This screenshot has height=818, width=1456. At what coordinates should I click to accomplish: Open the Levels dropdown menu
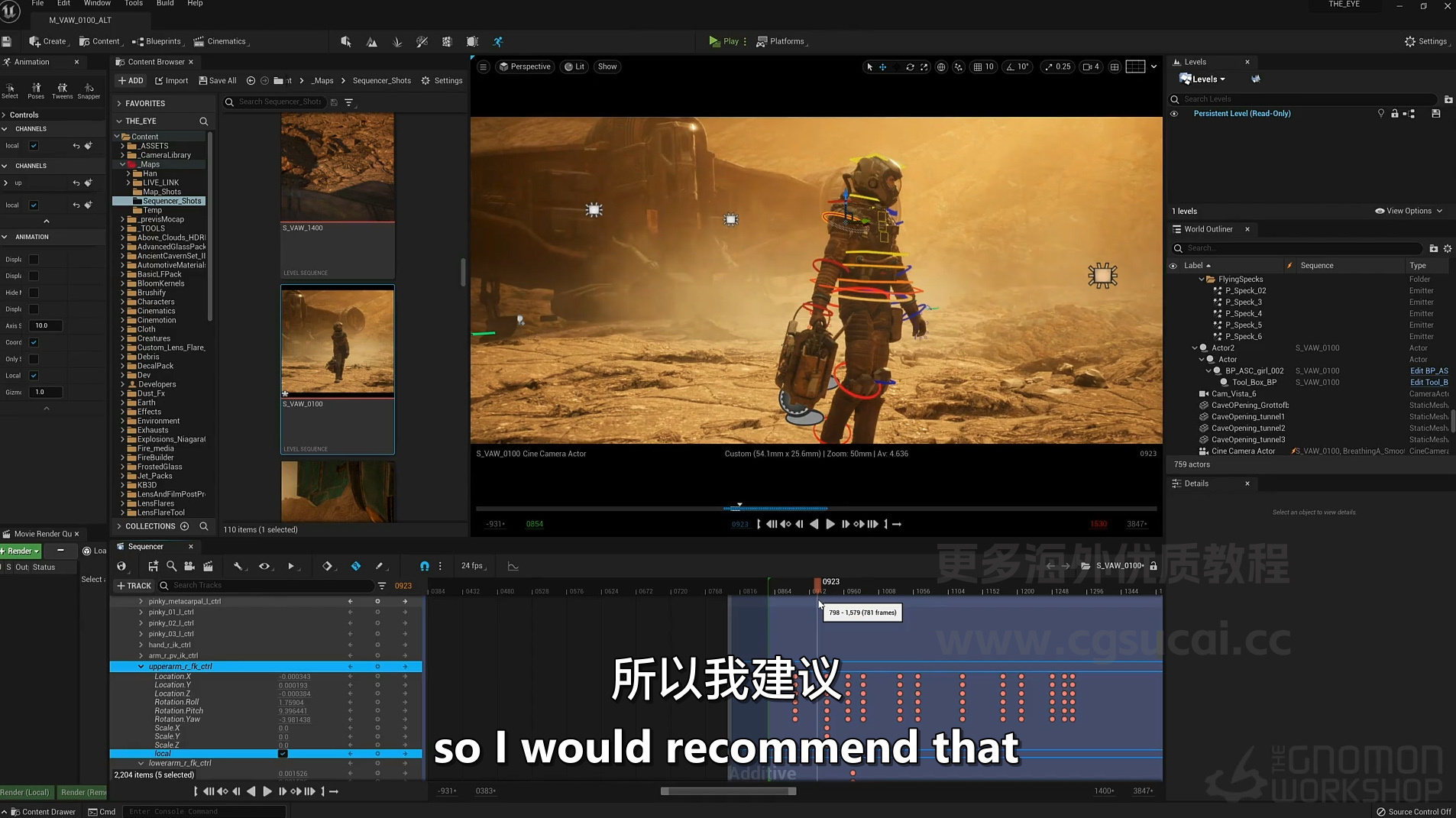pyautogui.click(x=1203, y=79)
